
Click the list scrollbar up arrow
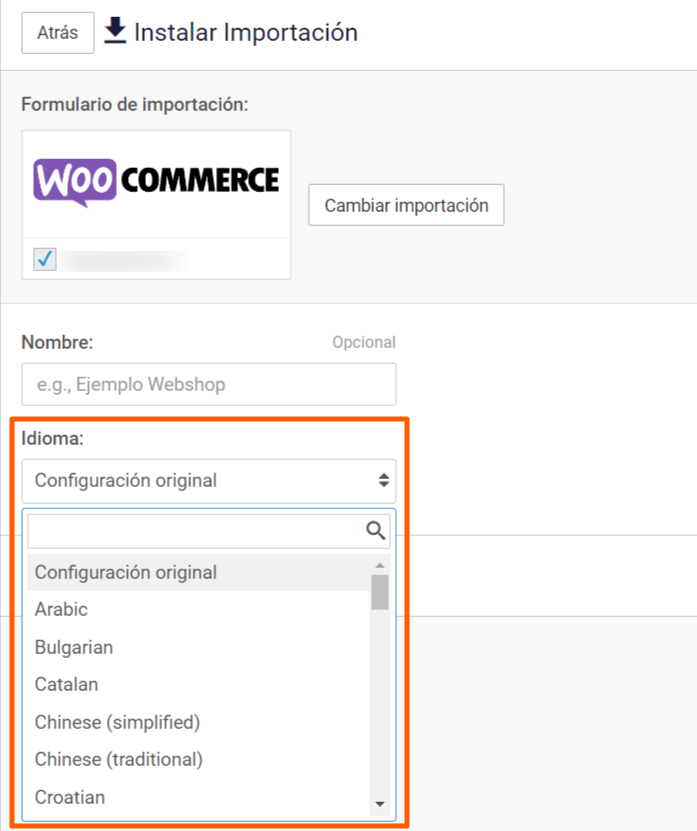point(380,565)
